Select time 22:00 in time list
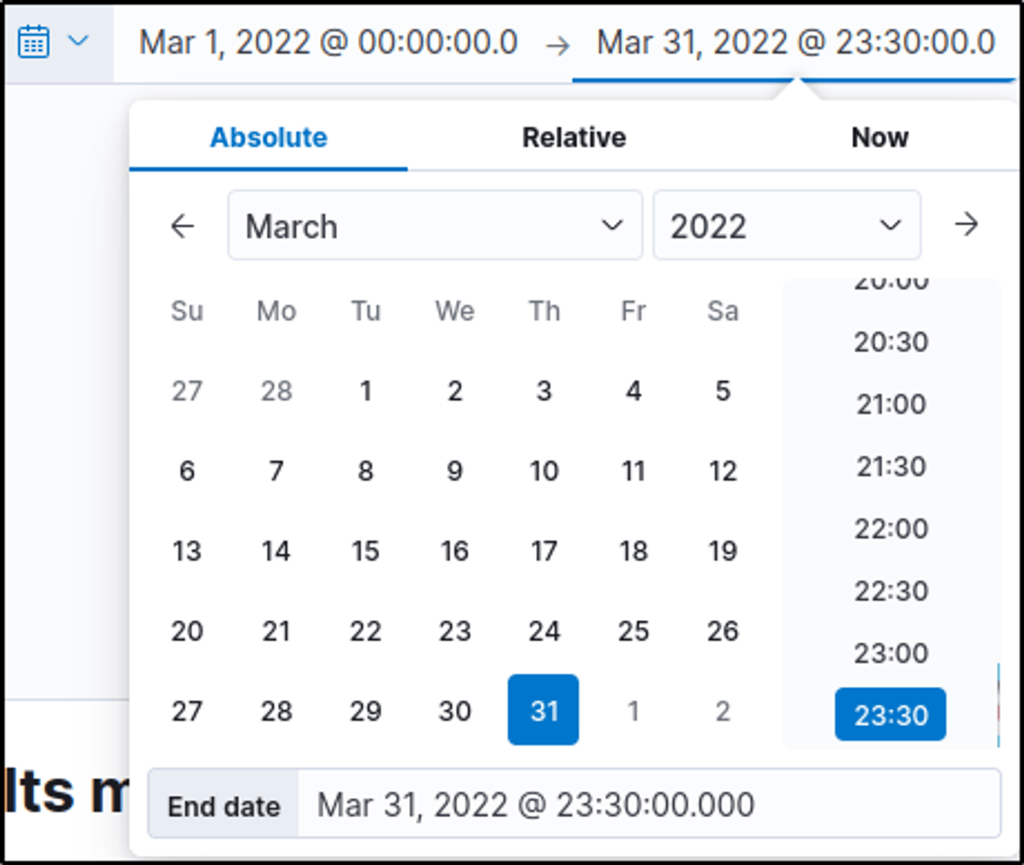Screen dimensions: 1024x865 coord(890,528)
